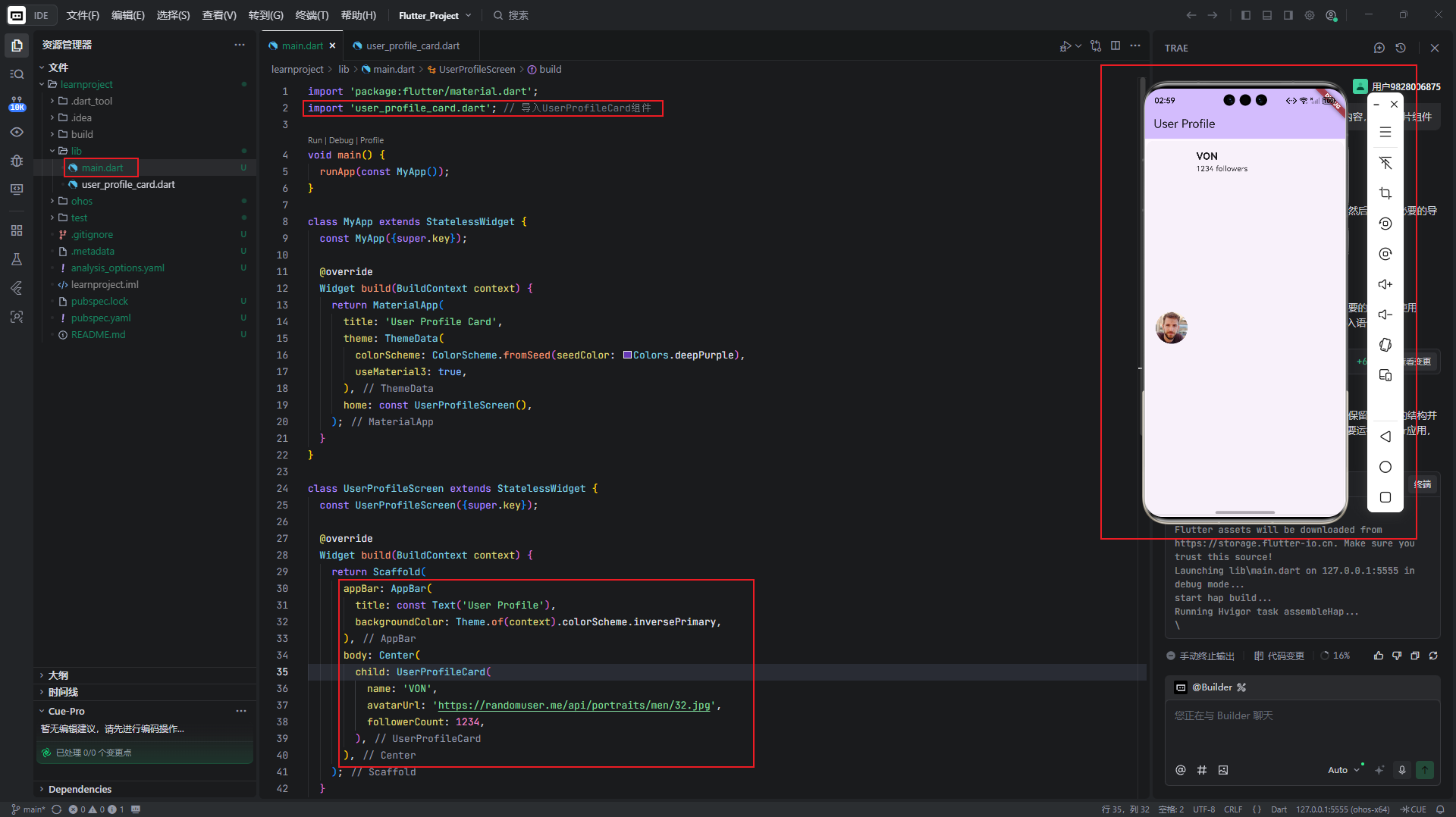Click the emulator home circle button

[1385, 467]
